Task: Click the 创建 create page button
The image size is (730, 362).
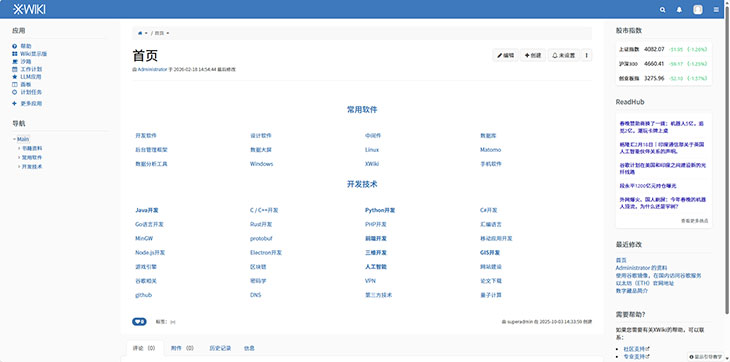Action: point(533,55)
